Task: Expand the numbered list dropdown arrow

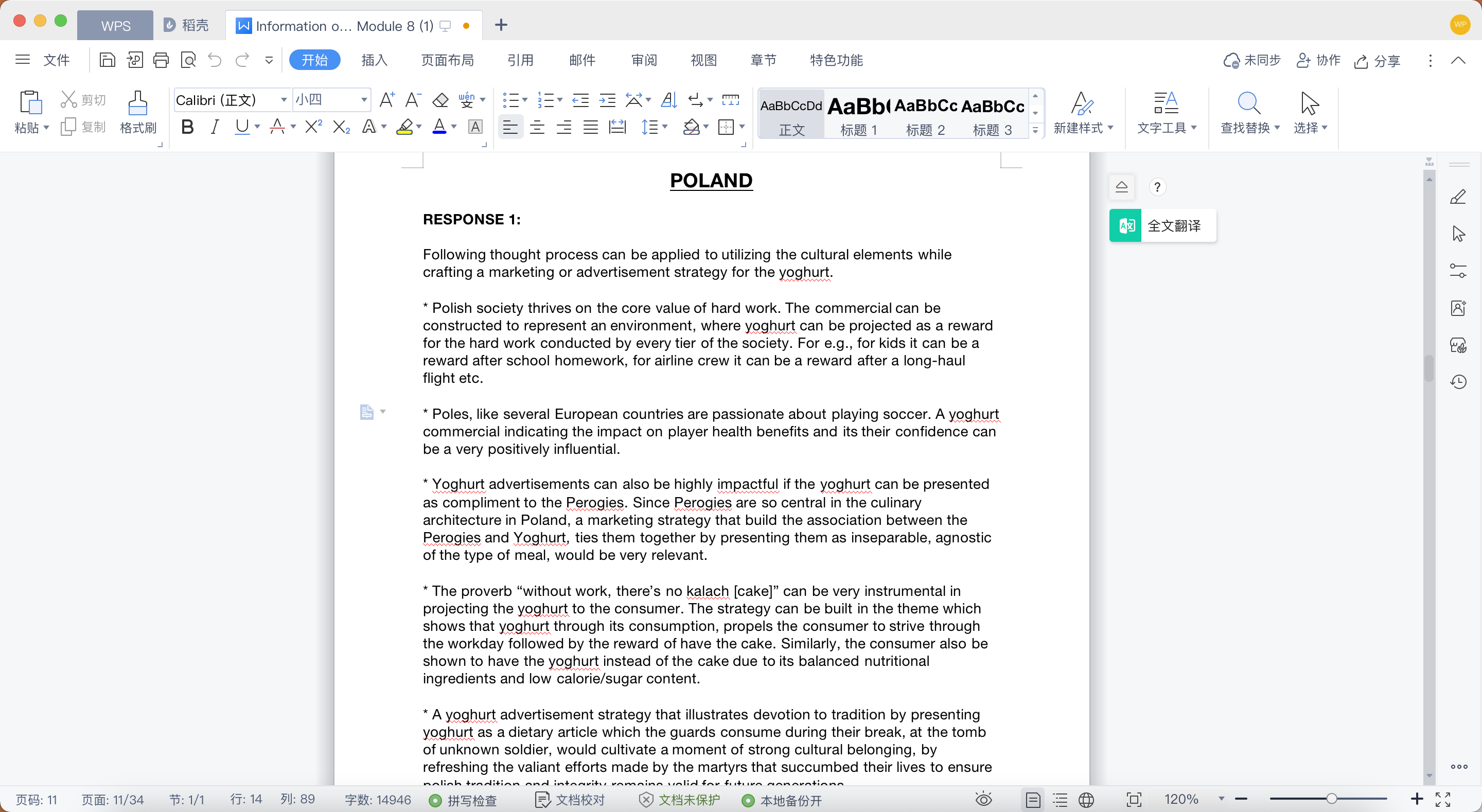Action: (559, 100)
